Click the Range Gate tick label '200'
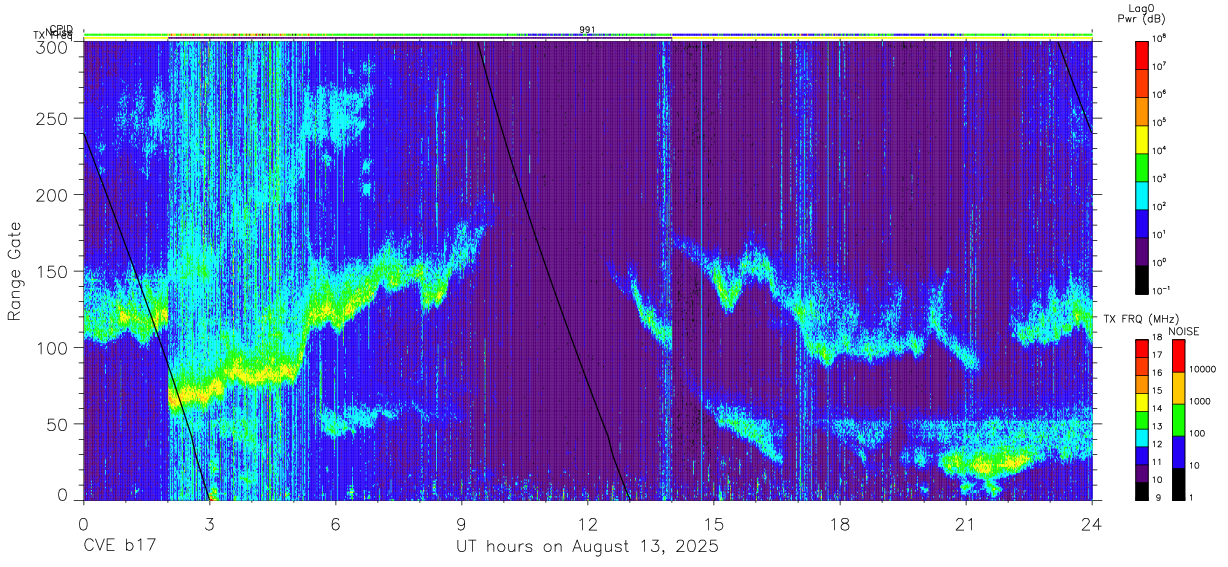The image size is (1228, 567). point(53,195)
